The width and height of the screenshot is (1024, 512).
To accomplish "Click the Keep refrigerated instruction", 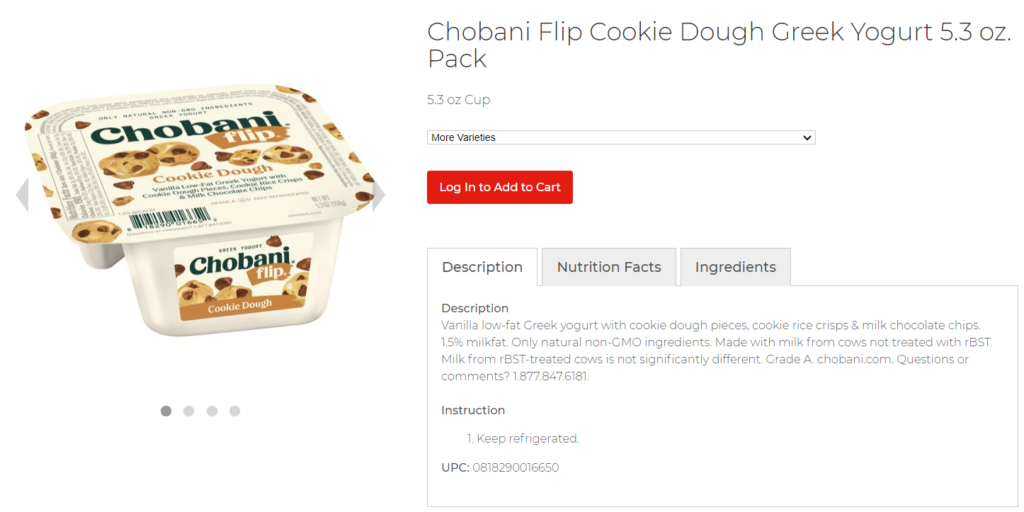I will 527,439.
